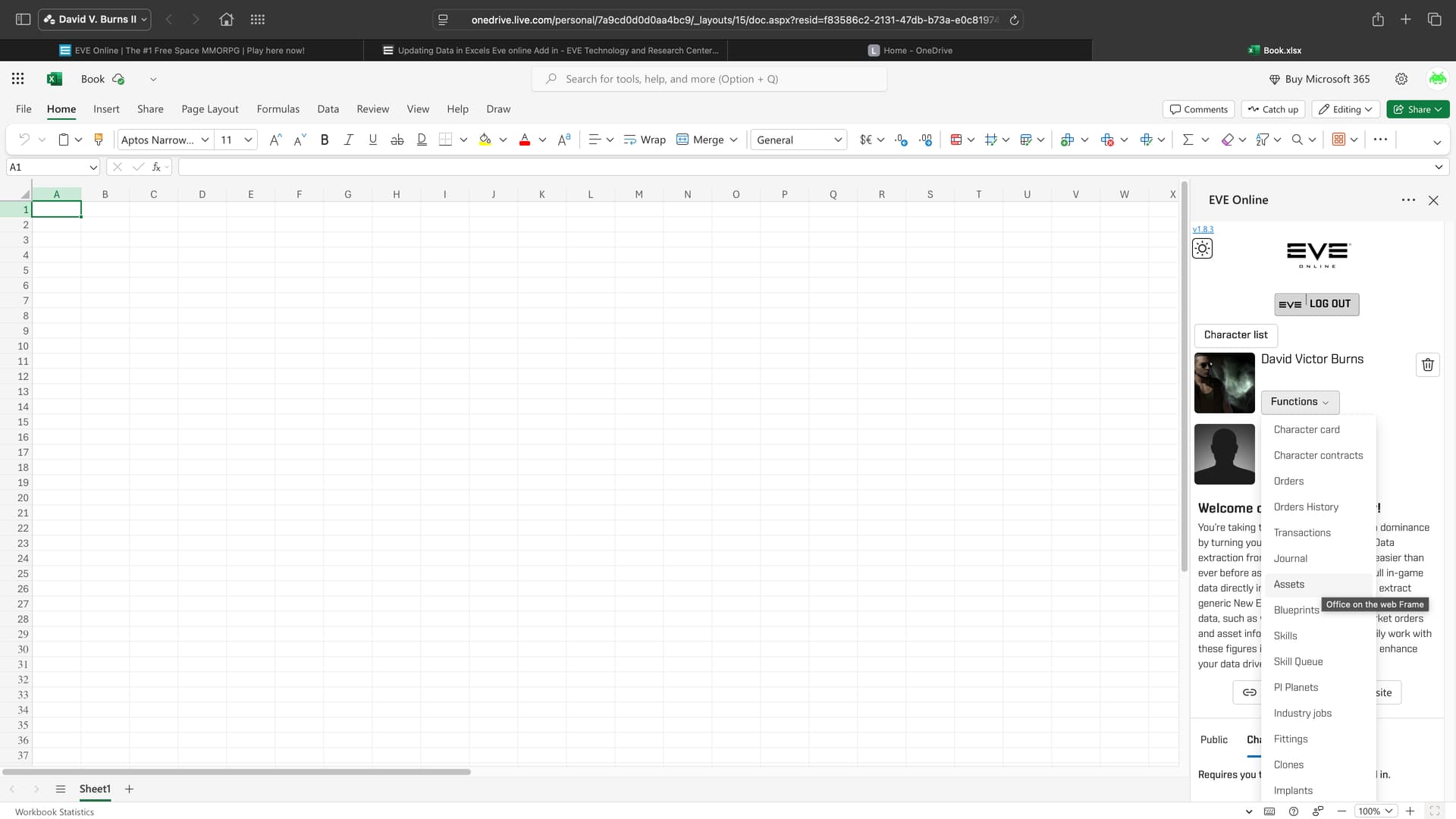Open the v1.8.3 version link
The height and width of the screenshot is (819, 1456).
[1203, 229]
